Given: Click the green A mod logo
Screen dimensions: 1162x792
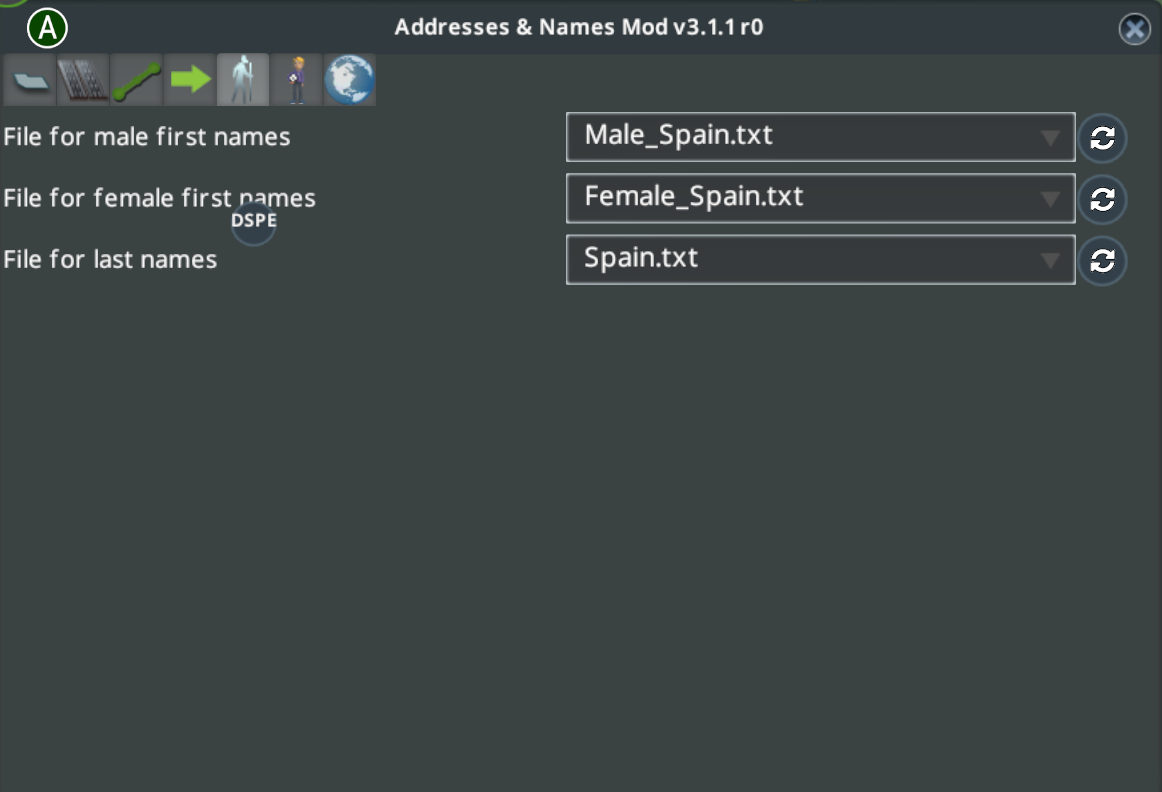Looking at the screenshot, I should tap(47, 28).
